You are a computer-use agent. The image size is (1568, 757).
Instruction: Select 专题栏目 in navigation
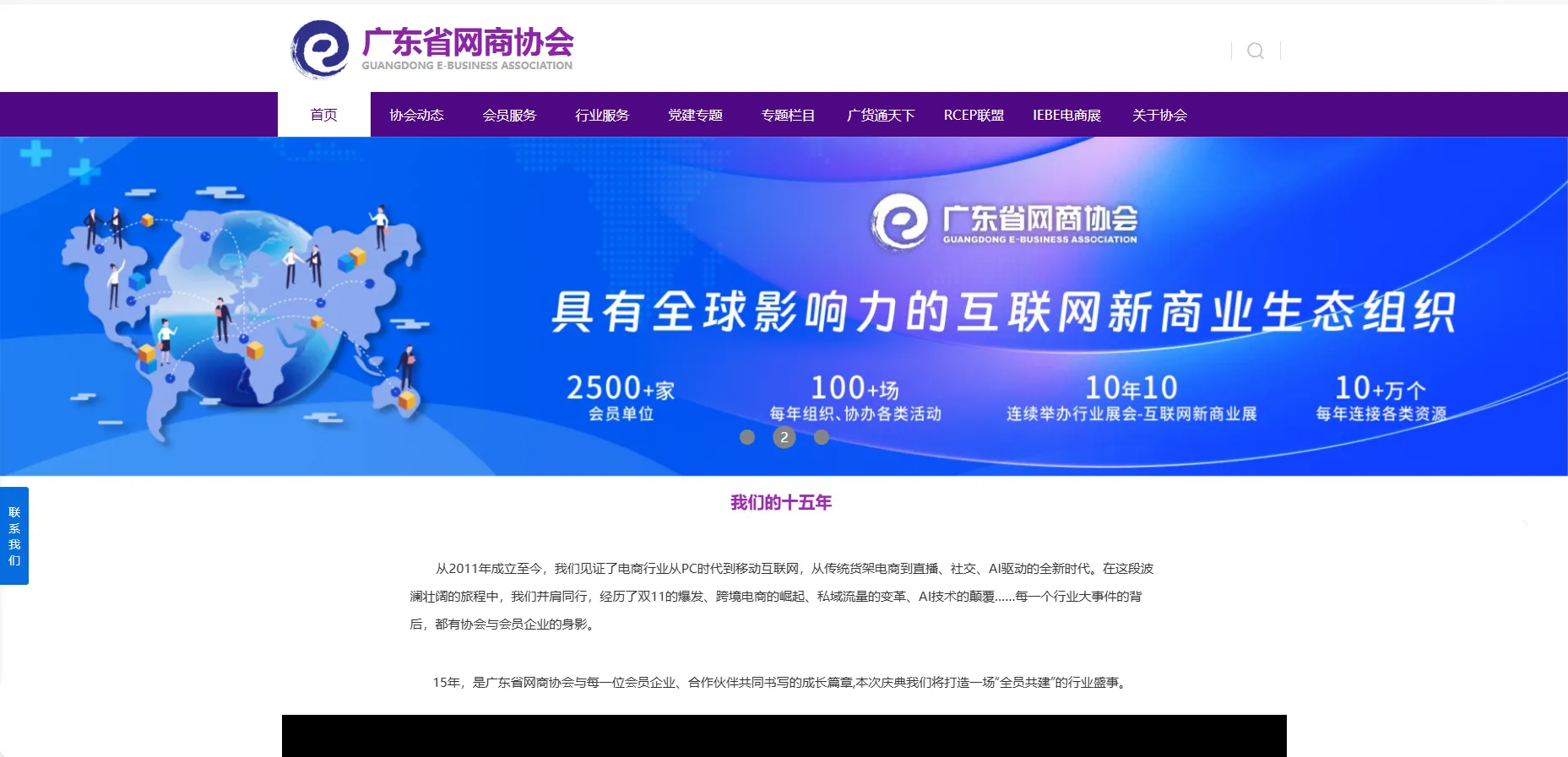point(788,115)
